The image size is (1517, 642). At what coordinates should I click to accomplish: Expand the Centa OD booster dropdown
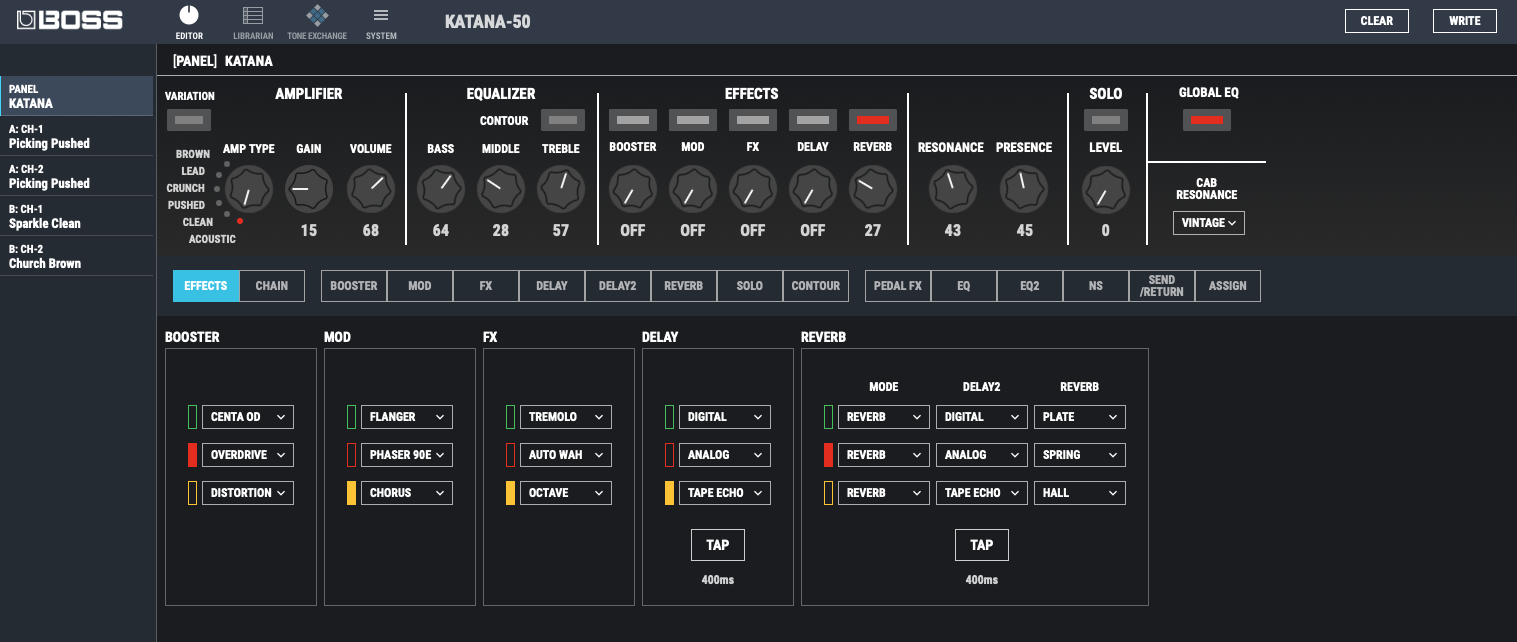point(247,417)
